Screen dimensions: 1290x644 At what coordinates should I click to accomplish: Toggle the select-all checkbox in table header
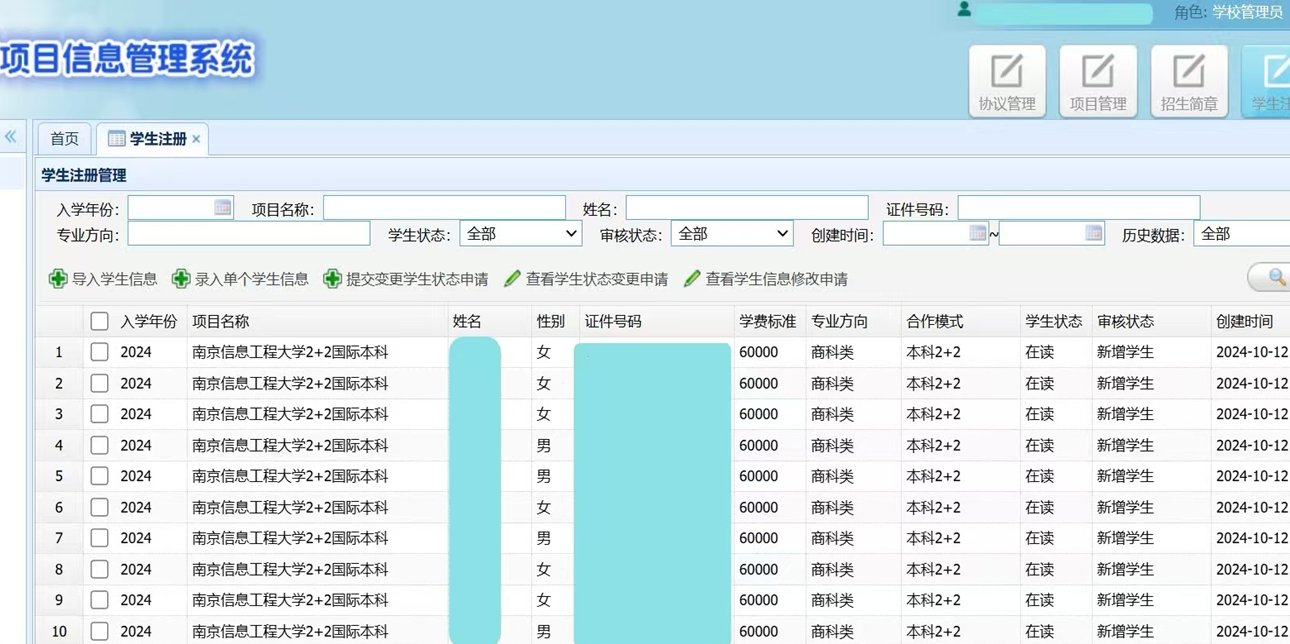99,321
